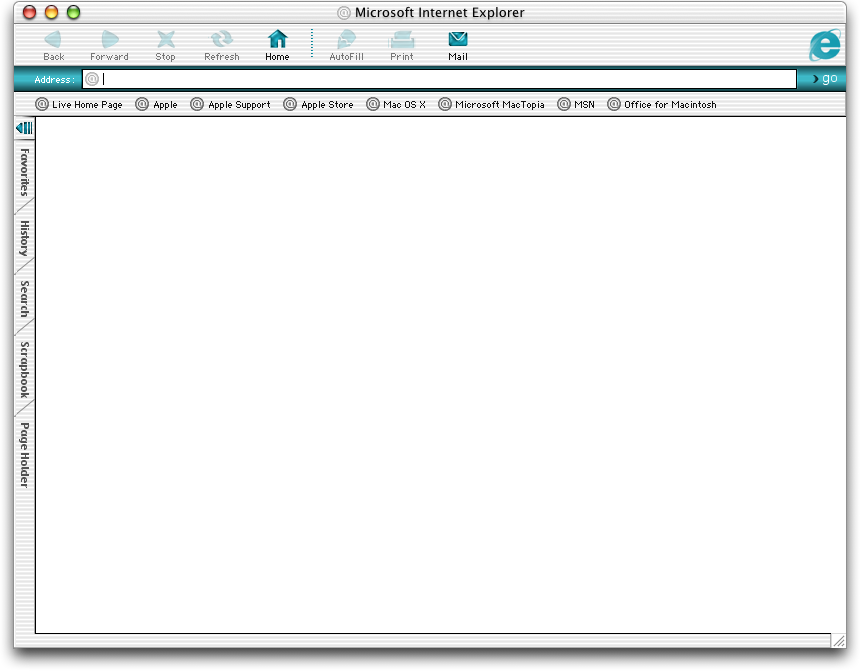Open the Apple favorites link
Viewport: 860px width, 671px height.
pos(156,104)
